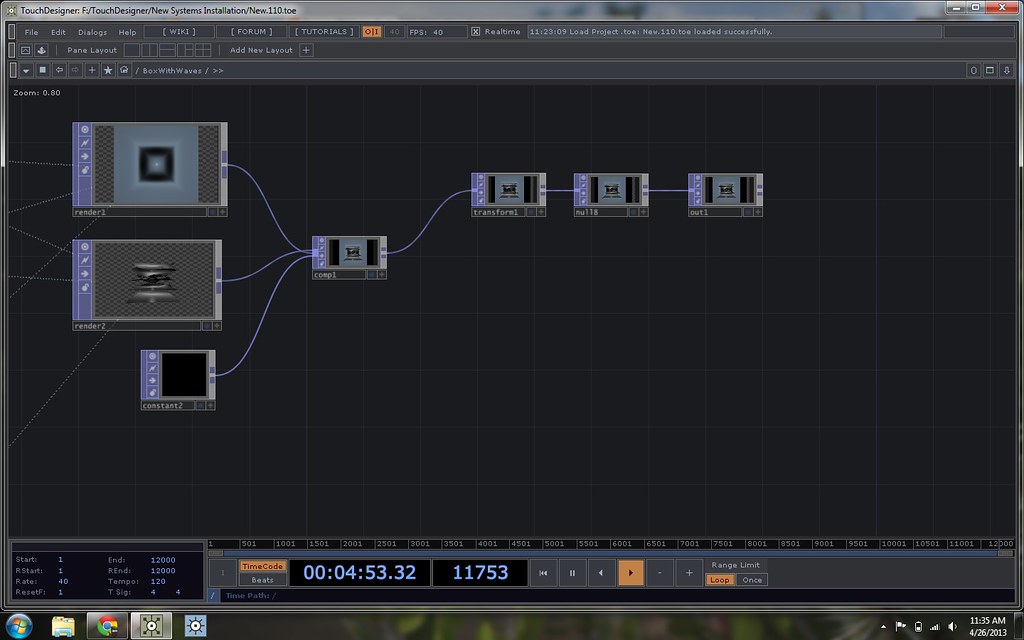1024x640 pixels.
Task: Click the timeline ruler at frame 6001
Action: [623, 544]
